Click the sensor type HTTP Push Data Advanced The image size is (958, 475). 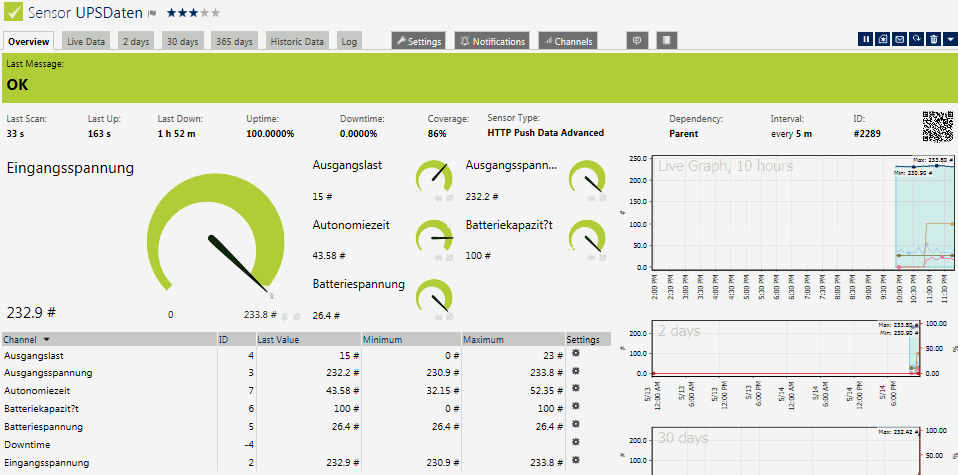coord(546,133)
